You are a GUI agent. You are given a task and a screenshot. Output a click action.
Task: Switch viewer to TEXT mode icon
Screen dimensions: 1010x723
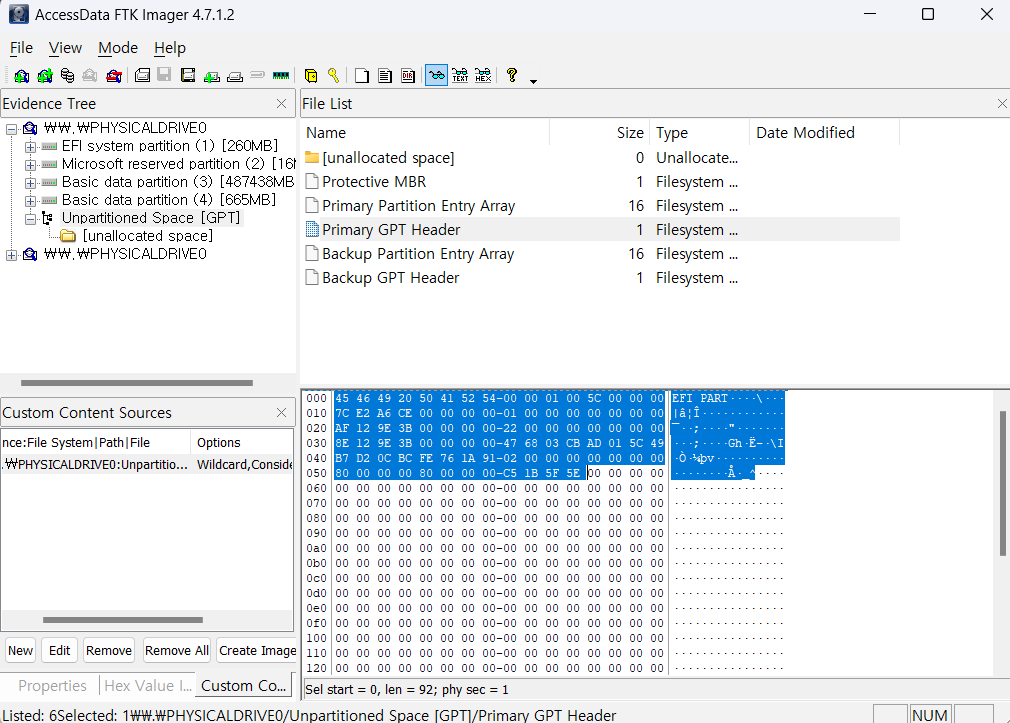460,76
